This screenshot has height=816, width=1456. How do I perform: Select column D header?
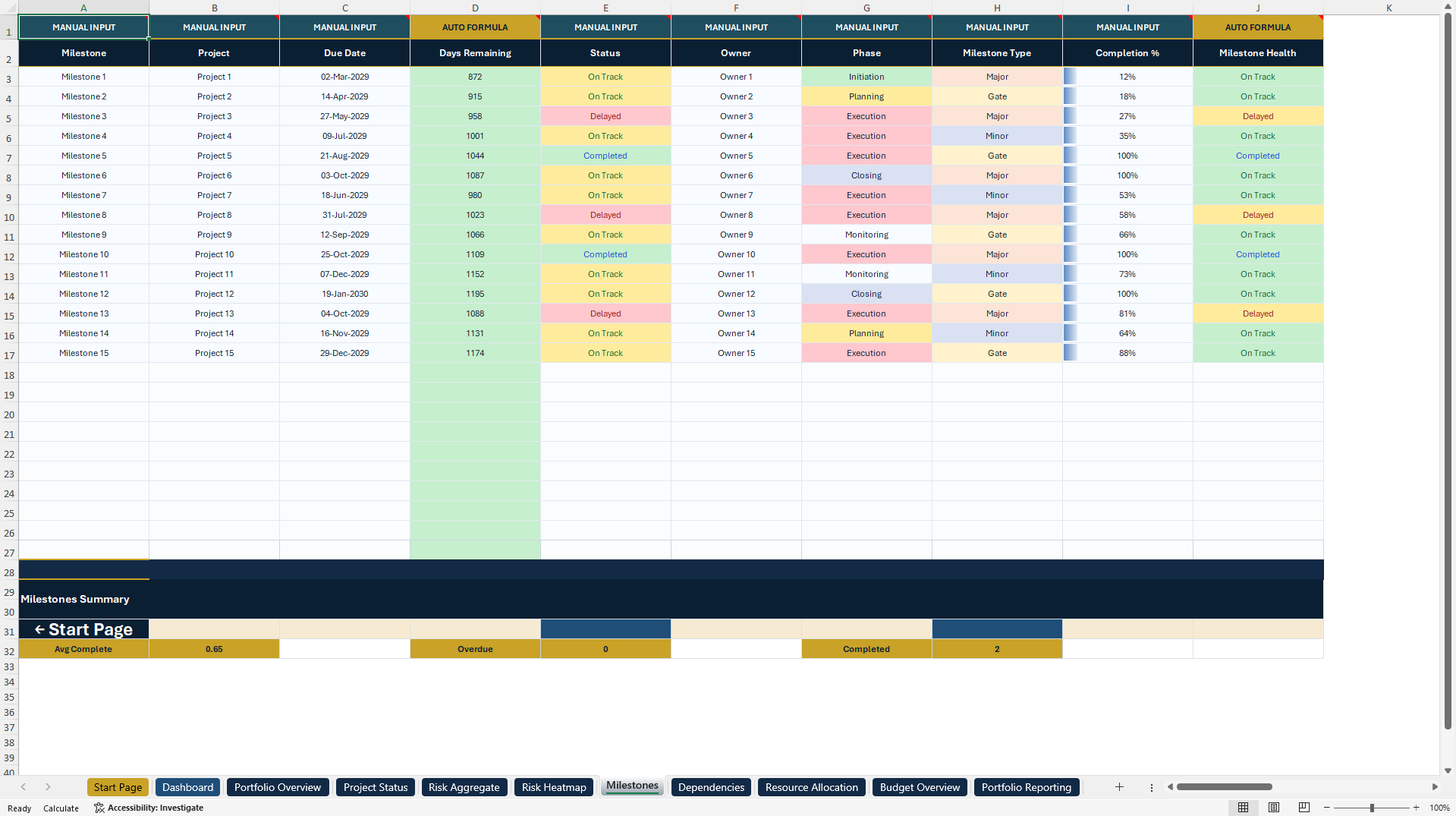(x=475, y=8)
